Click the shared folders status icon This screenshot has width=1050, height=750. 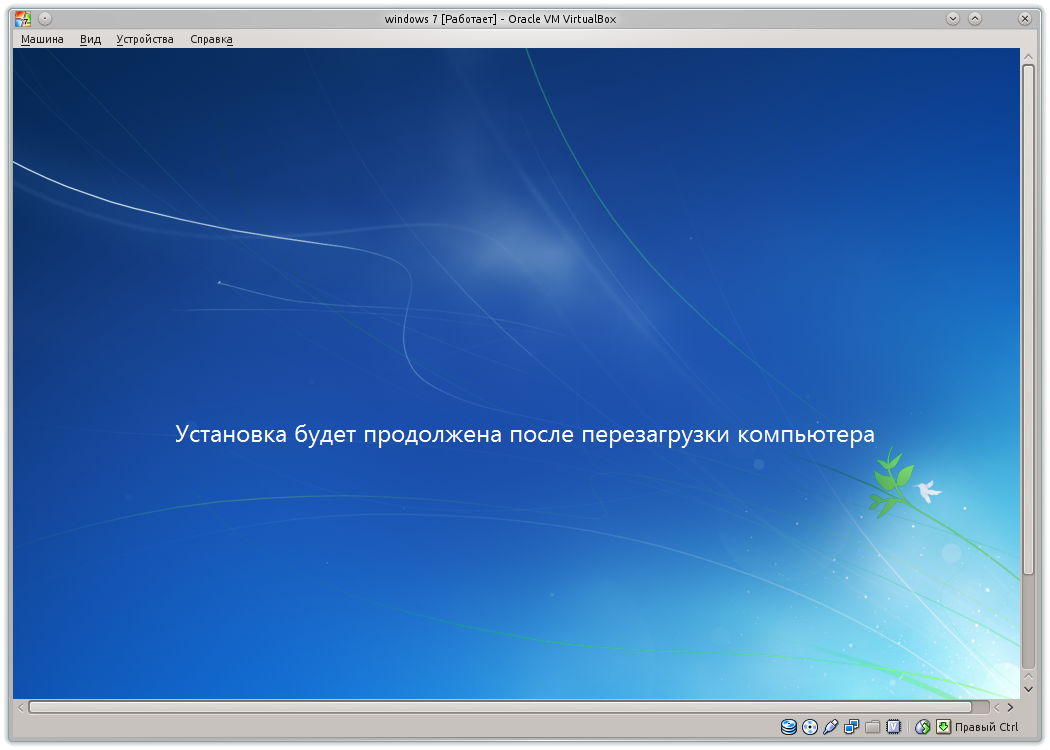click(x=873, y=727)
